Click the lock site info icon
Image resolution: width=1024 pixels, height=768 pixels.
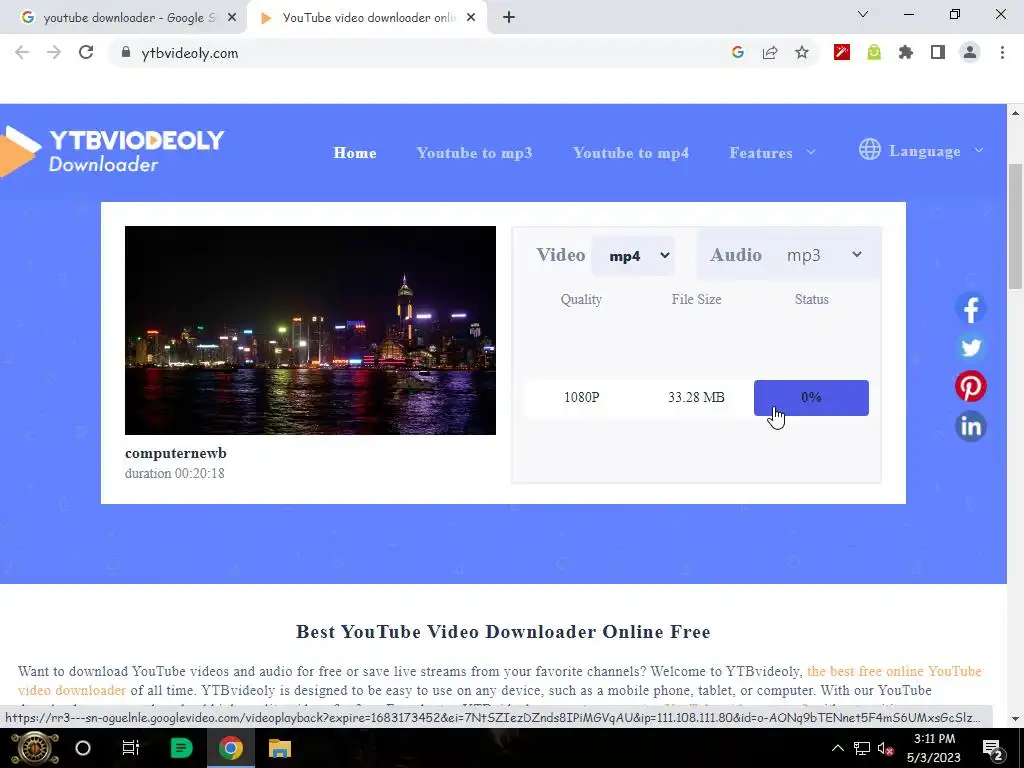[126, 53]
